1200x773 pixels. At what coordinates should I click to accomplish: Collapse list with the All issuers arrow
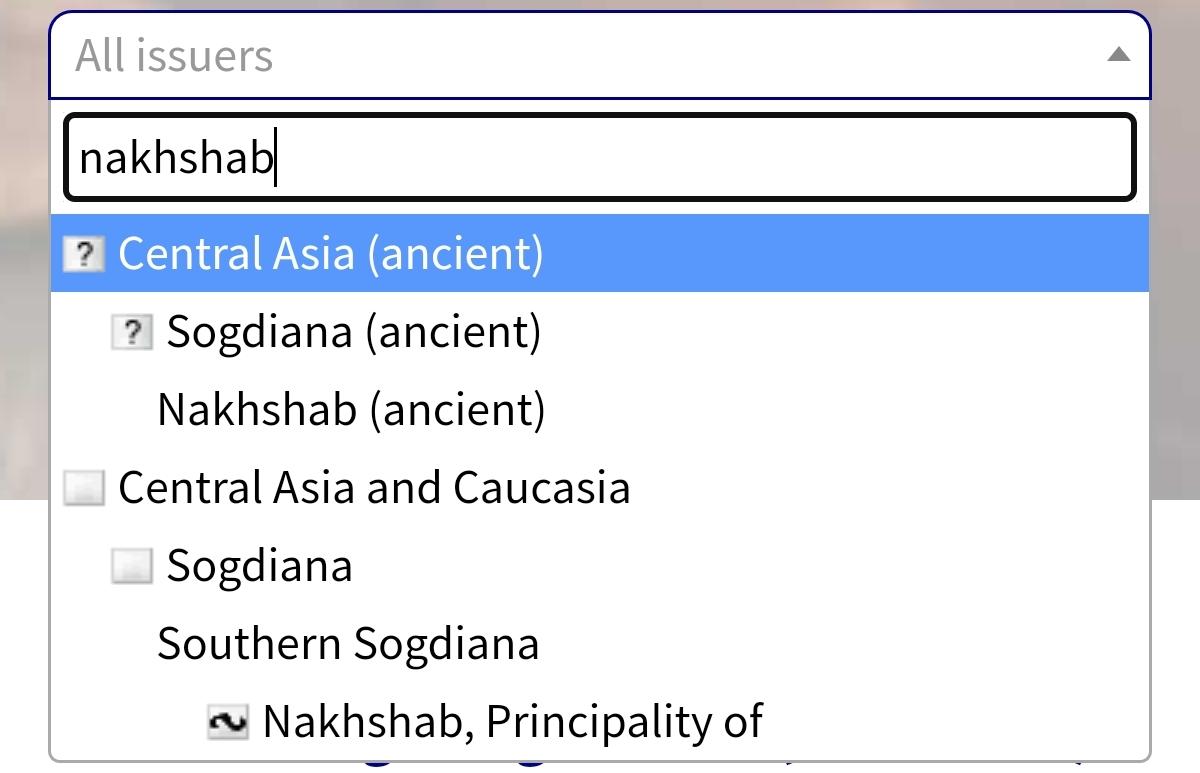click(x=1119, y=56)
